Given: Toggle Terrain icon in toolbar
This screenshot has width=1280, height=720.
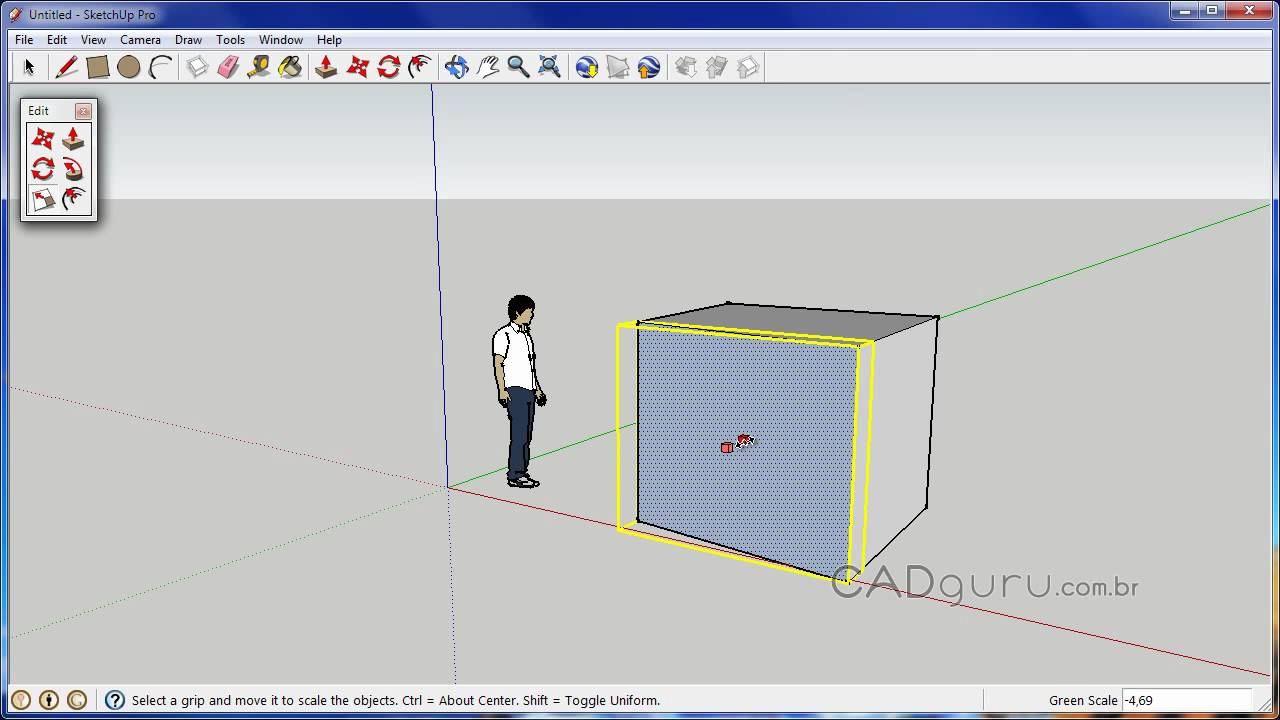Looking at the screenshot, I should click(617, 67).
